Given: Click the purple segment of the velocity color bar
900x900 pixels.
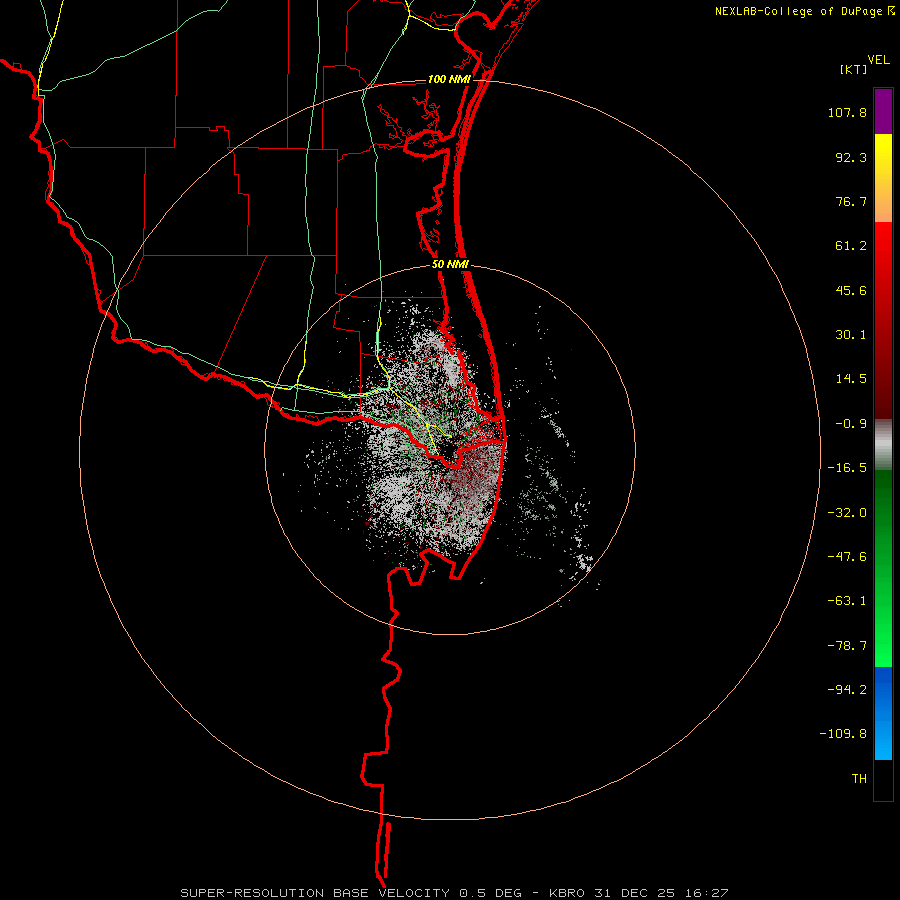Looking at the screenshot, I should [883, 111].
